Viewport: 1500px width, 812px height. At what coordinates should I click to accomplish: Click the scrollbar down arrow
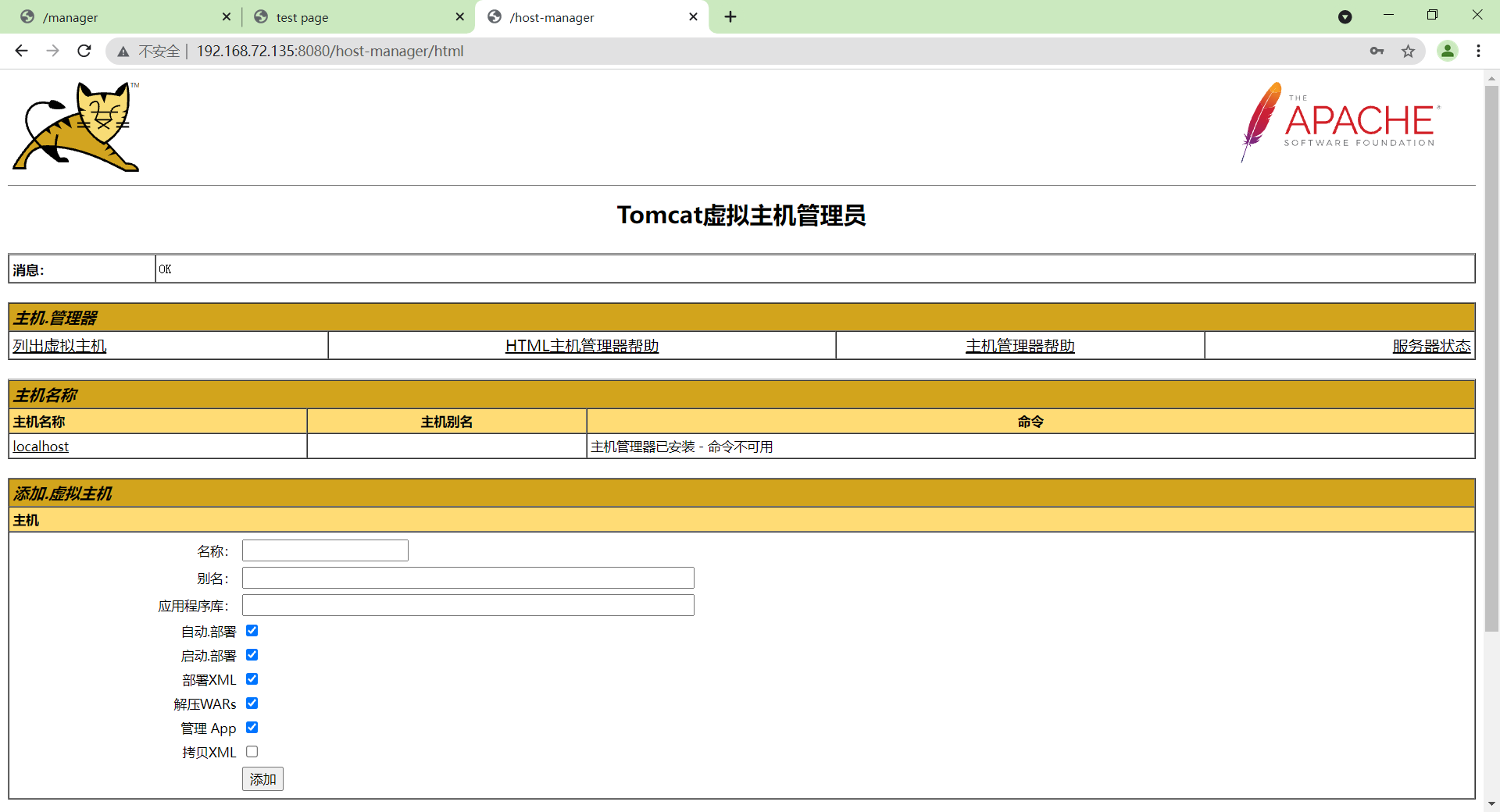(x=1491, y=803)
